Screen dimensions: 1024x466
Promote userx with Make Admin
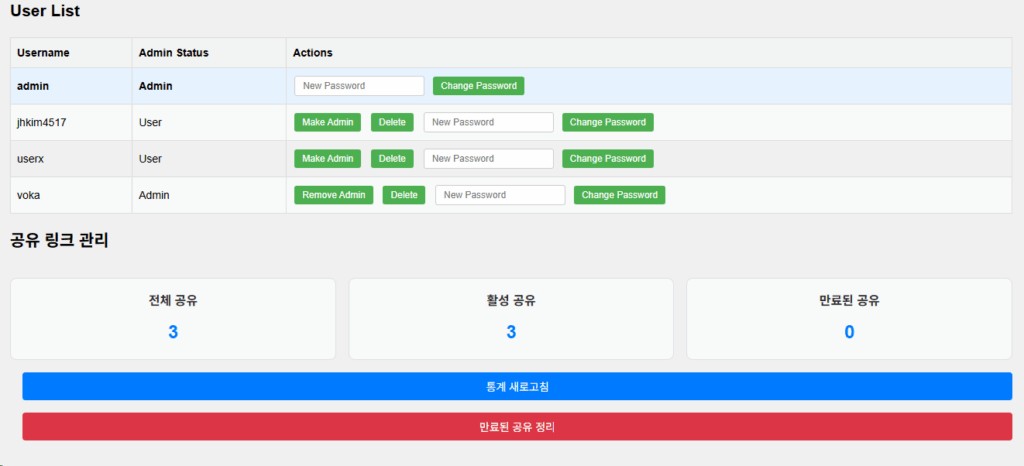pos(328,158)
